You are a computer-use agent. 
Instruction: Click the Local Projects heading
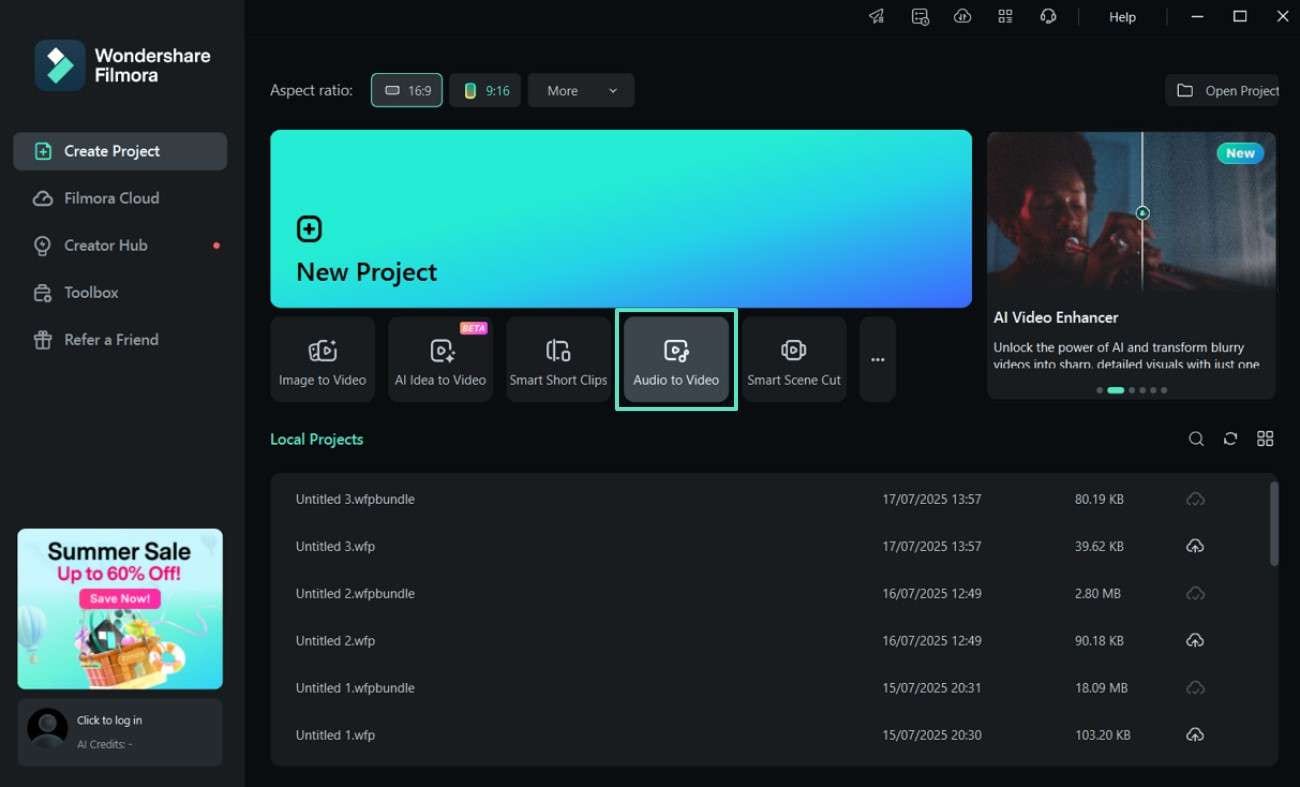316,439
